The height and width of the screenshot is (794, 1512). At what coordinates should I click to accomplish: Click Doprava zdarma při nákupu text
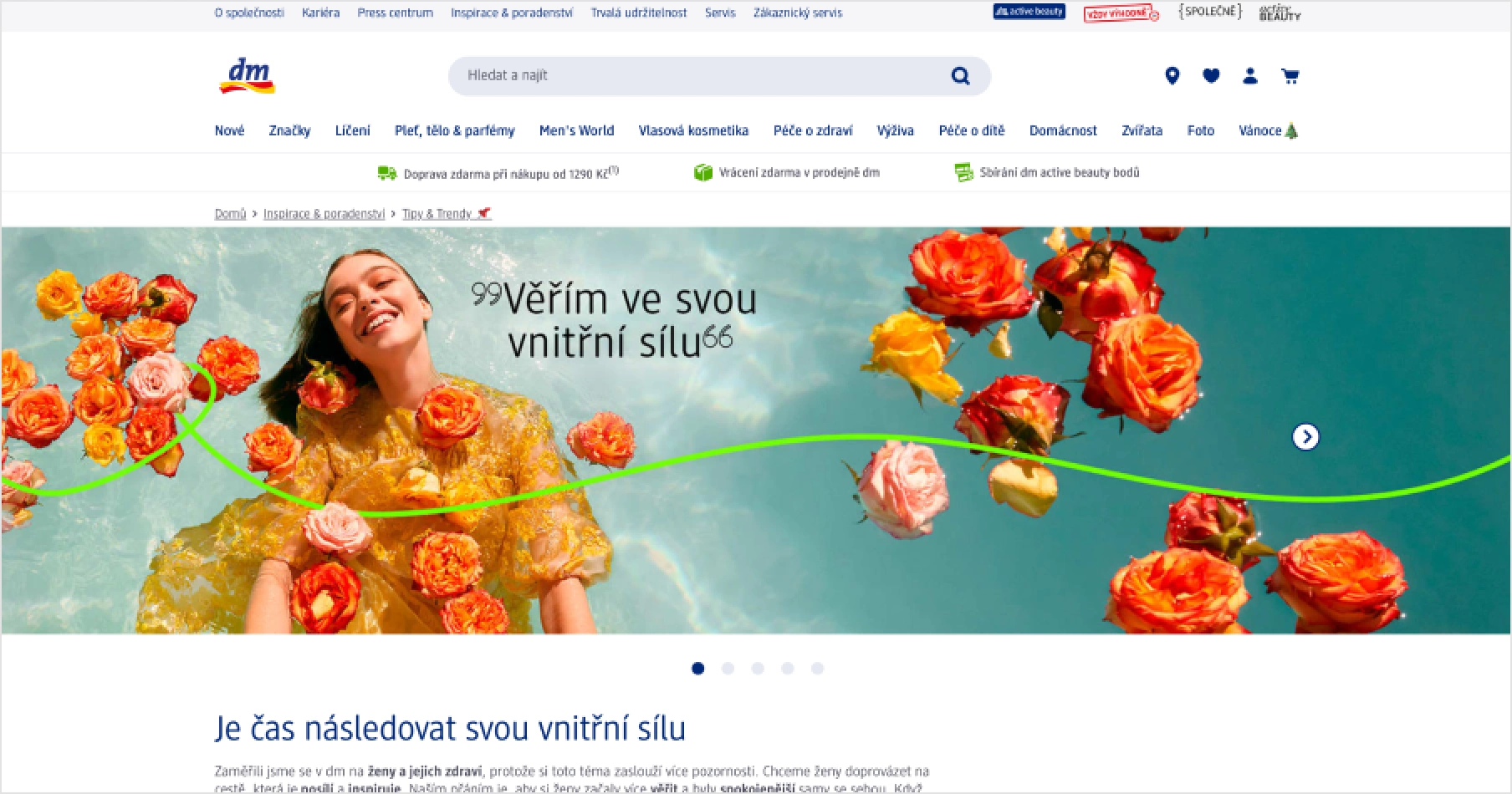[x=511, y=173]
